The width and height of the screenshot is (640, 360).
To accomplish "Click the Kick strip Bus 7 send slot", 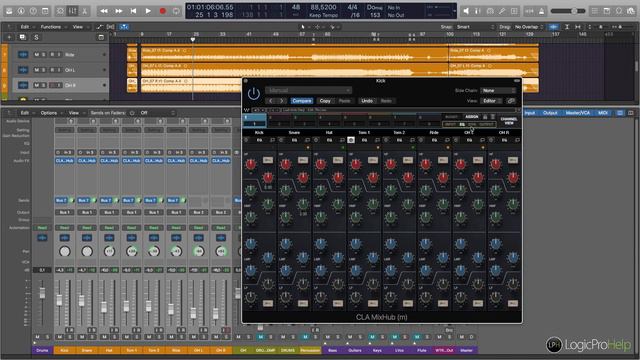I will 62,200.
